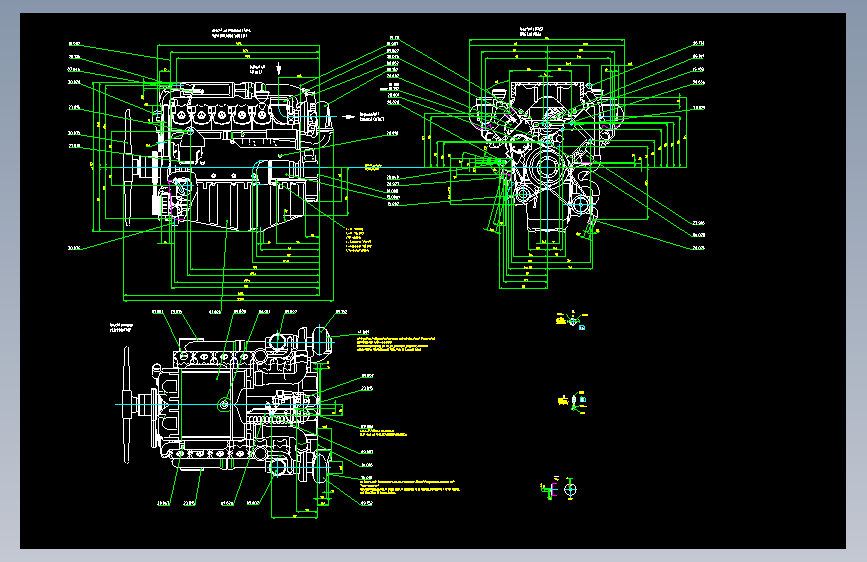Select the white crosshair circle detail symbol
The image size is (867, 562).
[570, 490]
